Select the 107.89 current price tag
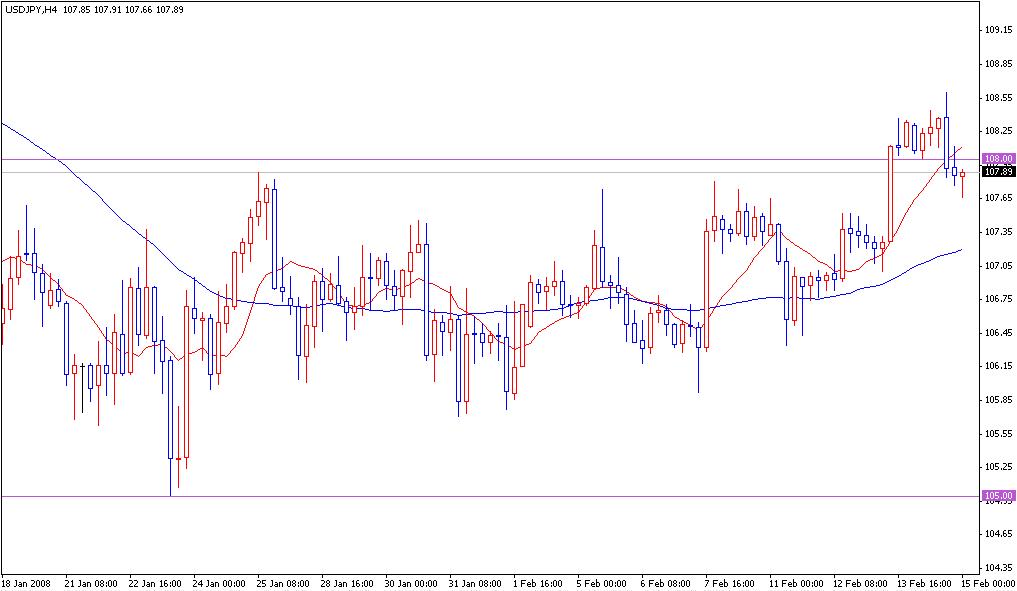1017x591 pixels. point(998,170)
